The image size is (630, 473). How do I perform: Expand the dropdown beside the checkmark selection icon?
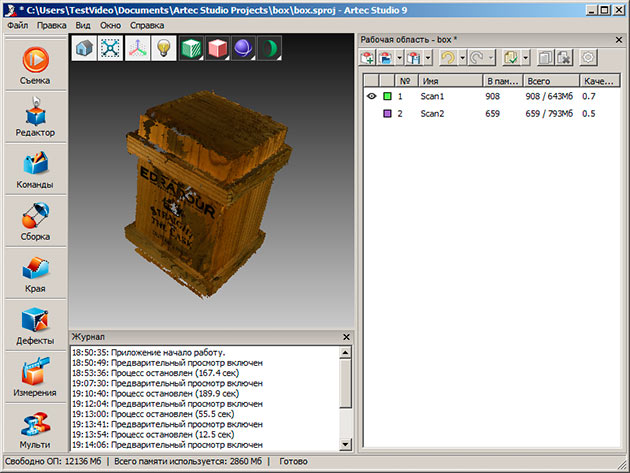pyautogui.click(x=525, y=59)
